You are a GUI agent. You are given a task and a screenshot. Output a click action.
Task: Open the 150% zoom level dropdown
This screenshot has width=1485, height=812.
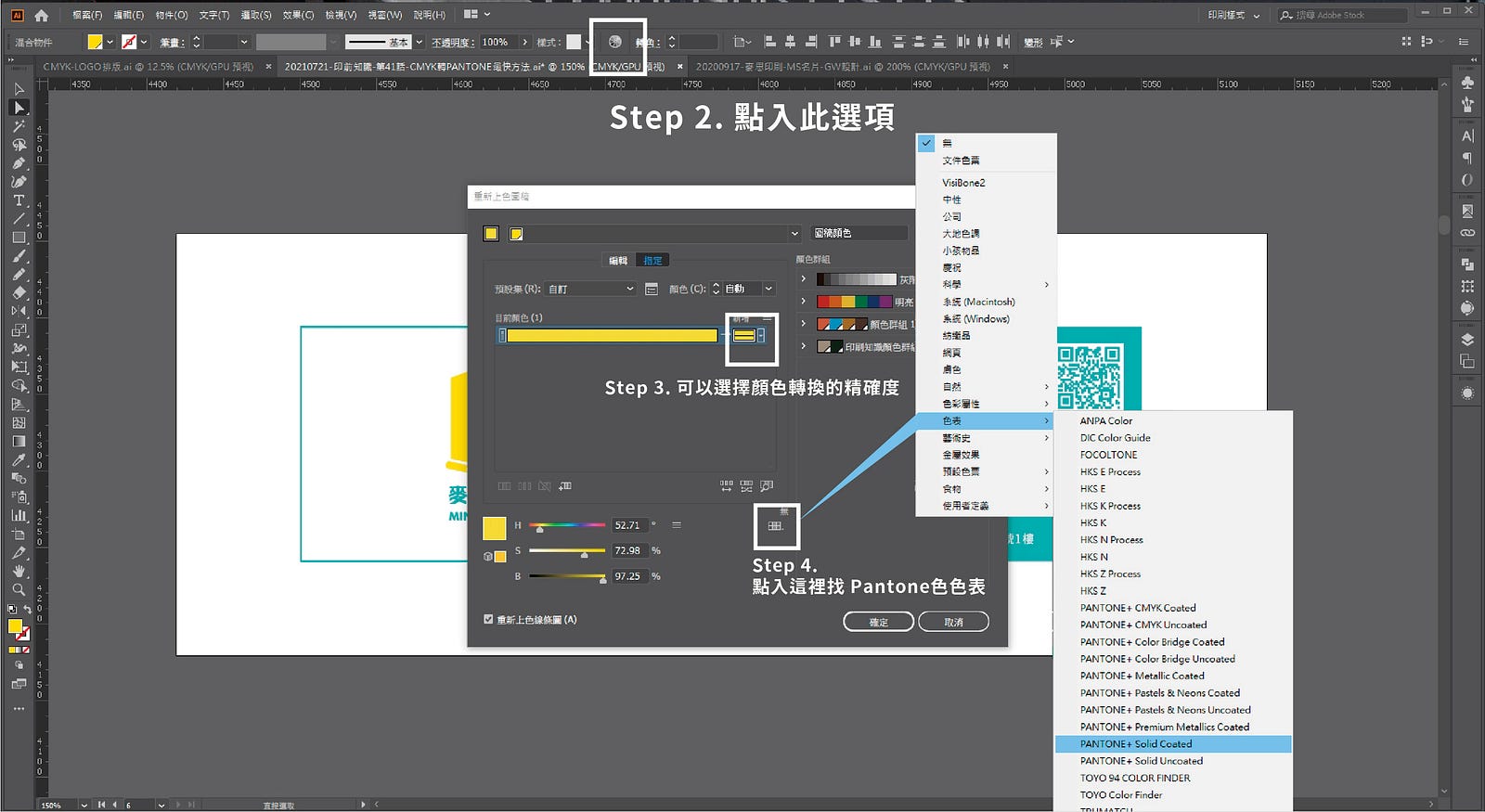84,805
